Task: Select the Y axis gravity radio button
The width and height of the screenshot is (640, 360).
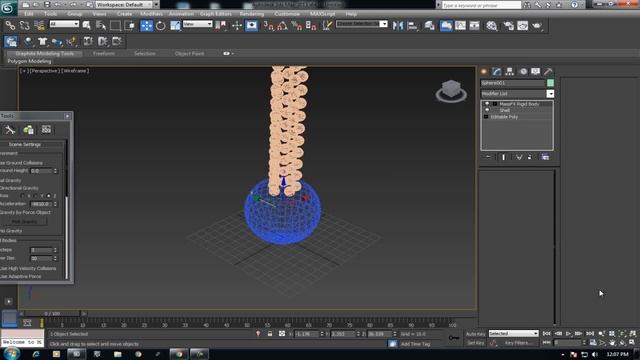Action: click(36, 196)
